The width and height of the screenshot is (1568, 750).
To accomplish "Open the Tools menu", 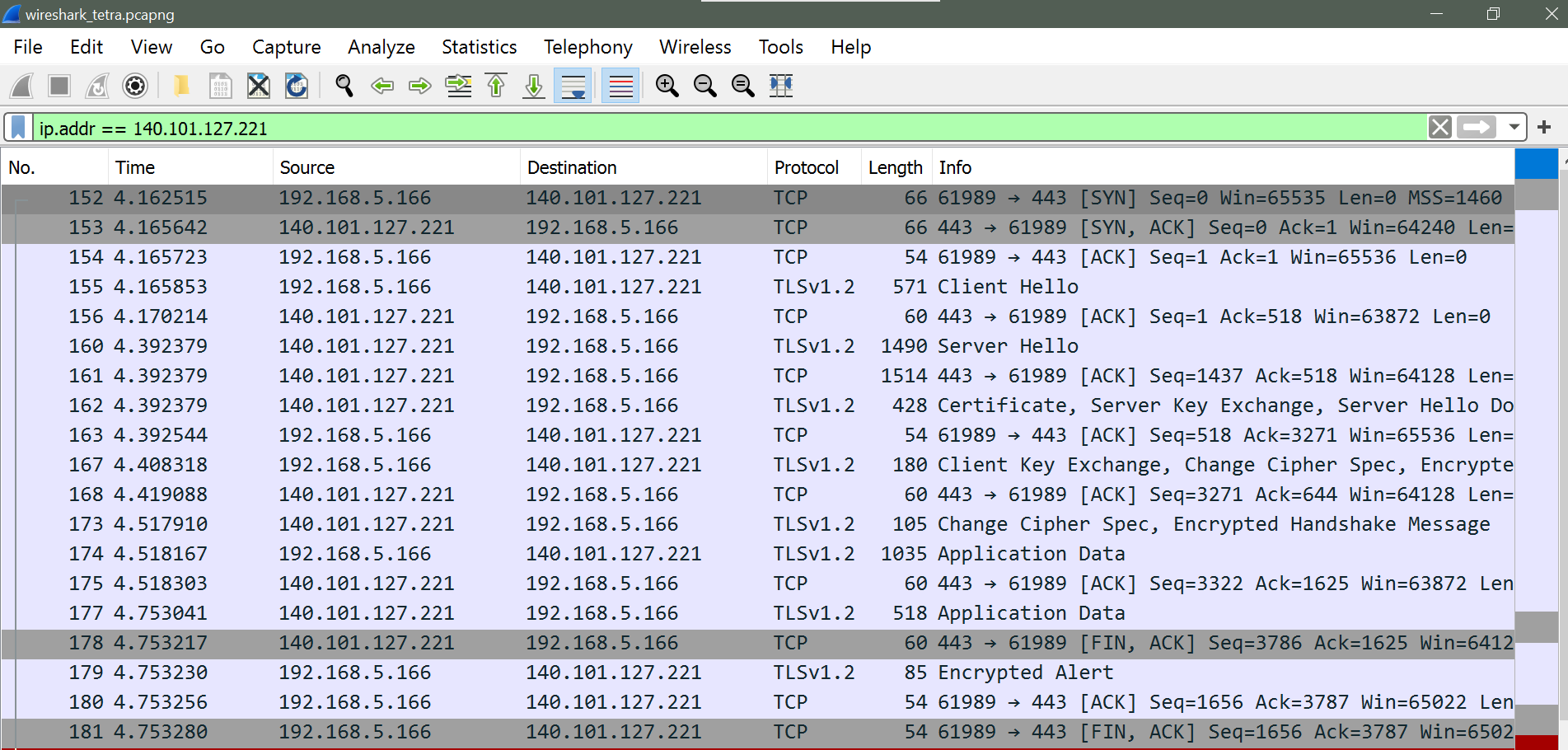I will click(781, 47).
